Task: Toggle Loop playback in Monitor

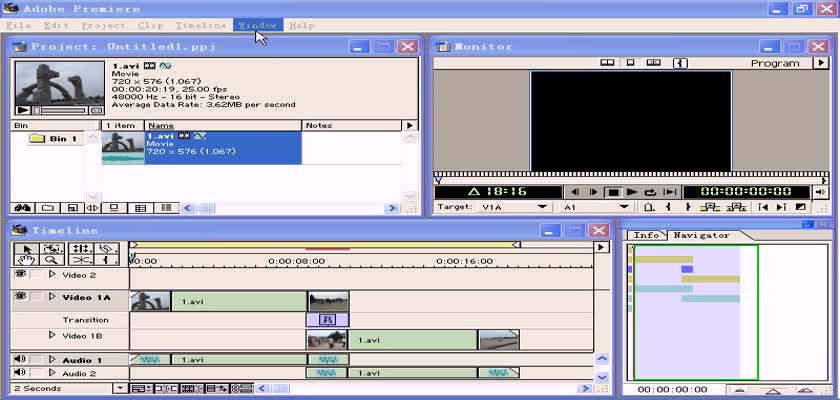Action: pos(650,192)
